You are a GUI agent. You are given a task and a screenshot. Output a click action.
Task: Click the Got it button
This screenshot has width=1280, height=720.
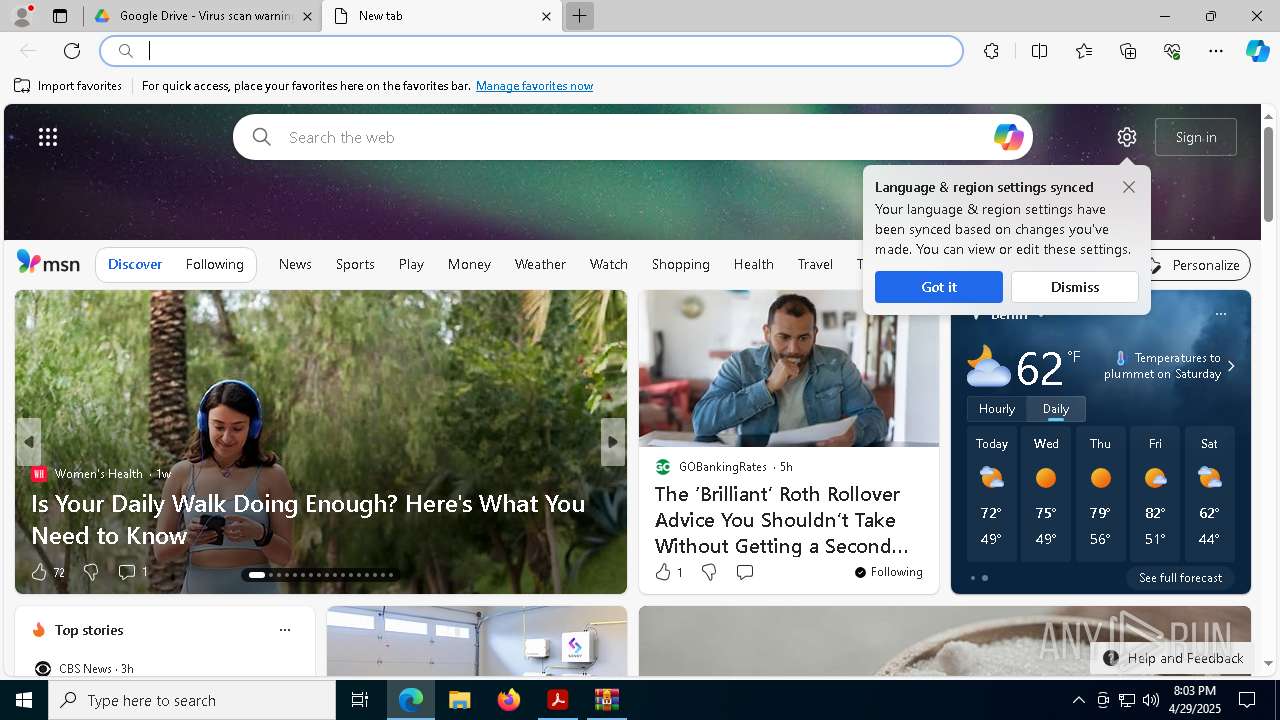(x=939, y=287)
